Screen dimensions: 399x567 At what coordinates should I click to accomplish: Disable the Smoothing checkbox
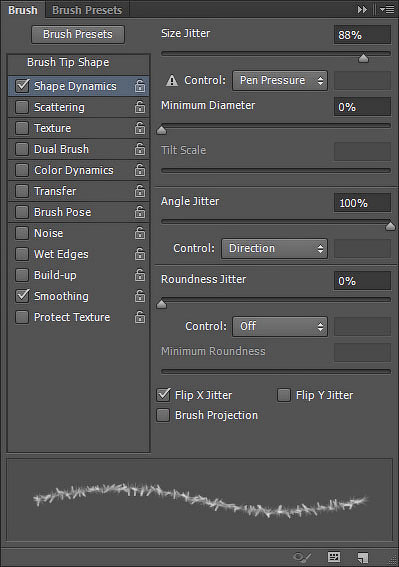[22, 296]
